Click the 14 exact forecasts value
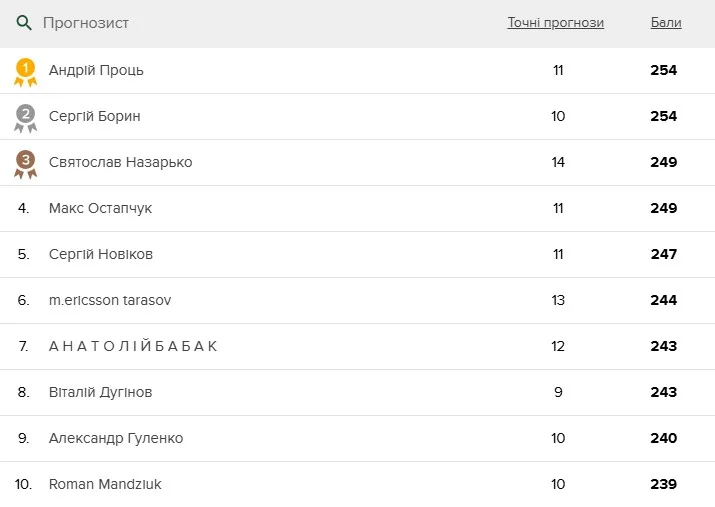 (558, 162)
